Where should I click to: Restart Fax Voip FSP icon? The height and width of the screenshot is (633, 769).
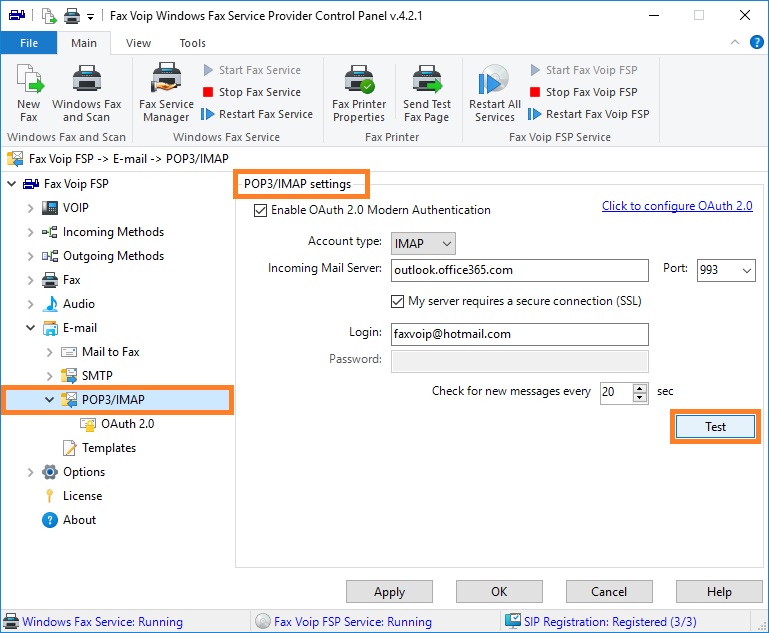click(x=535, y=114)
